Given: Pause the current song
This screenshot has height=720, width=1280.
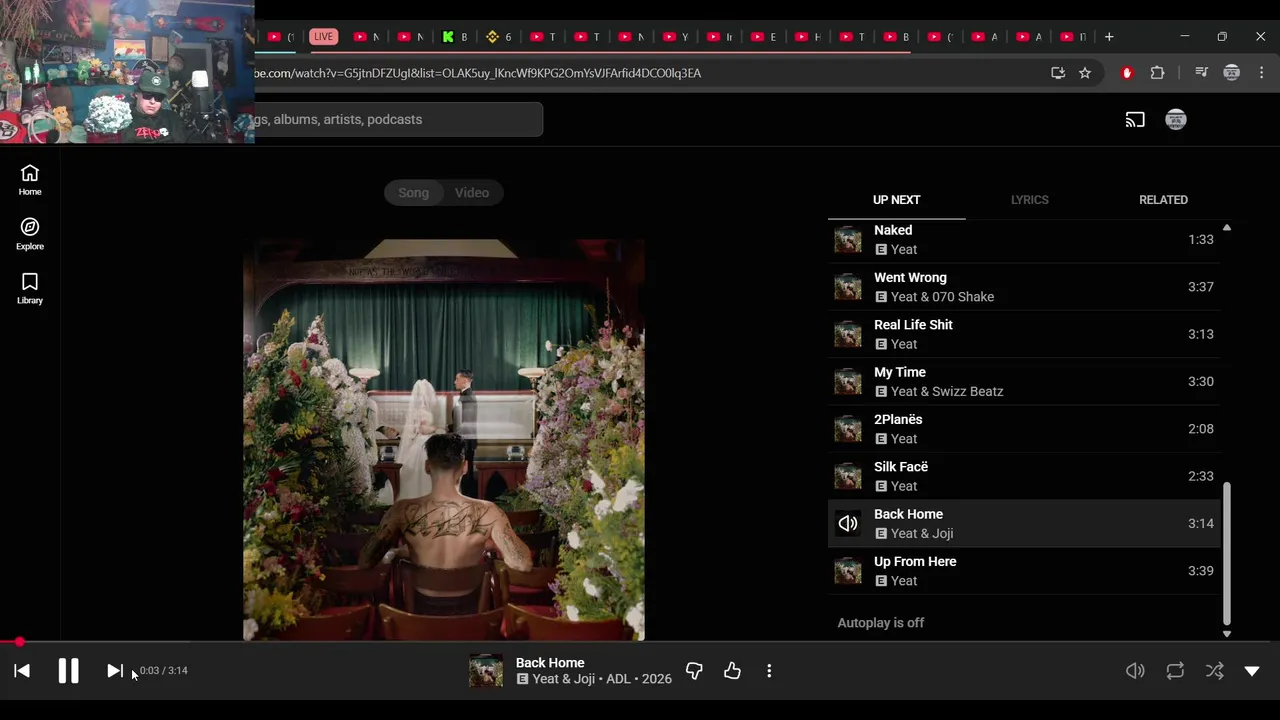Looking at the screenshot, I should (x=68, y=671).
